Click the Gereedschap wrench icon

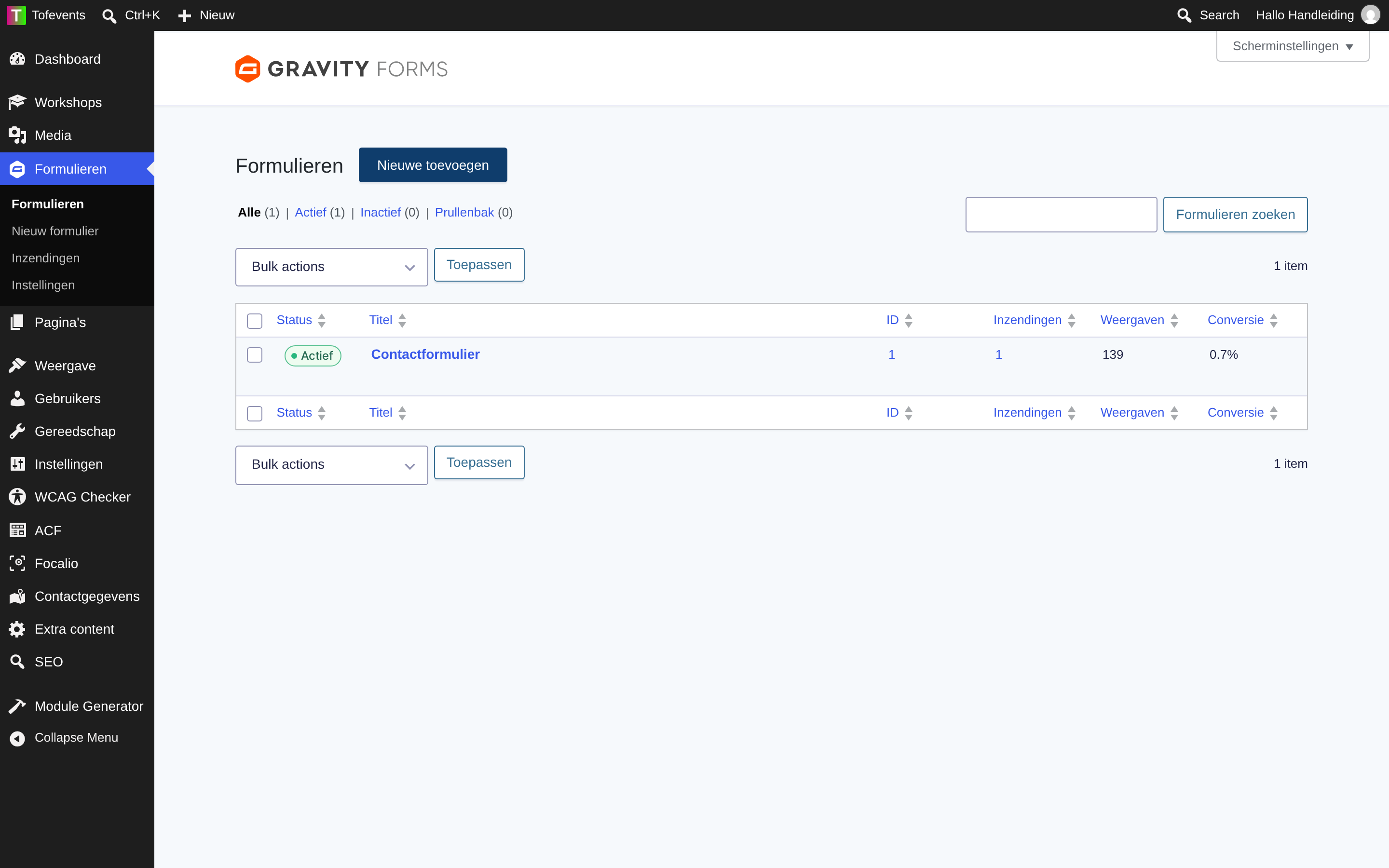click(x=17, y=431)
